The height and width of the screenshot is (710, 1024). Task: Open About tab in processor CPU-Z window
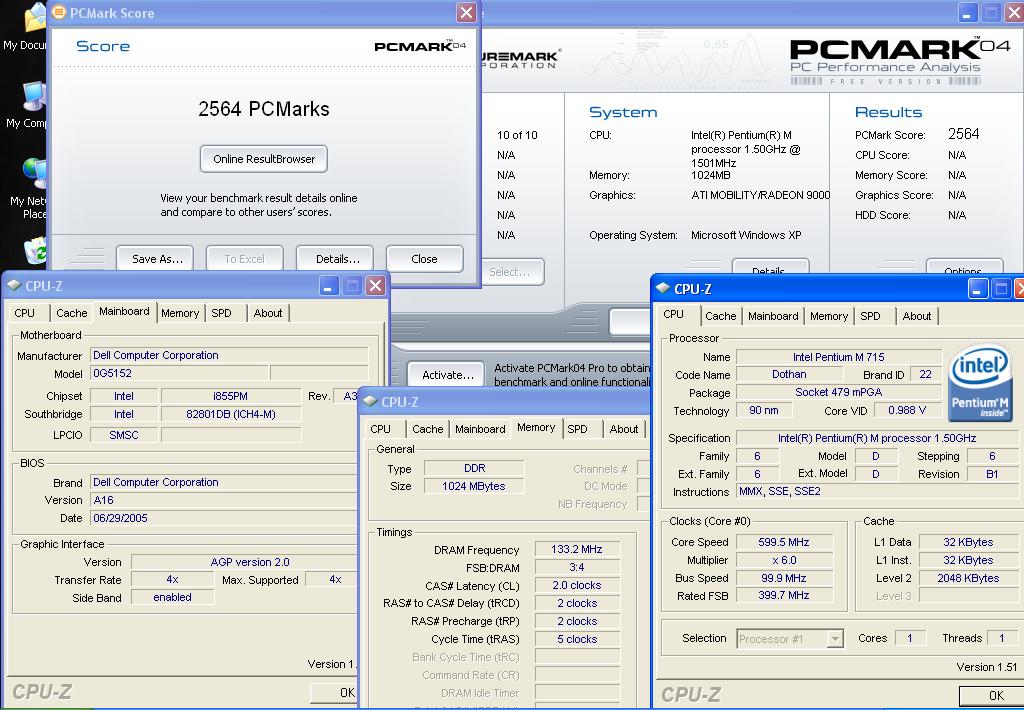(917, 315)
